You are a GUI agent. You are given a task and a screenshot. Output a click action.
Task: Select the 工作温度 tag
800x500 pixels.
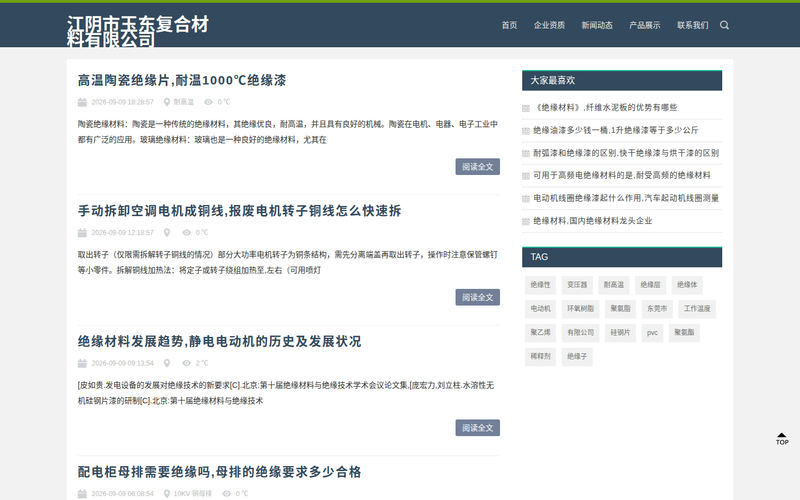(x=697, y=309)
